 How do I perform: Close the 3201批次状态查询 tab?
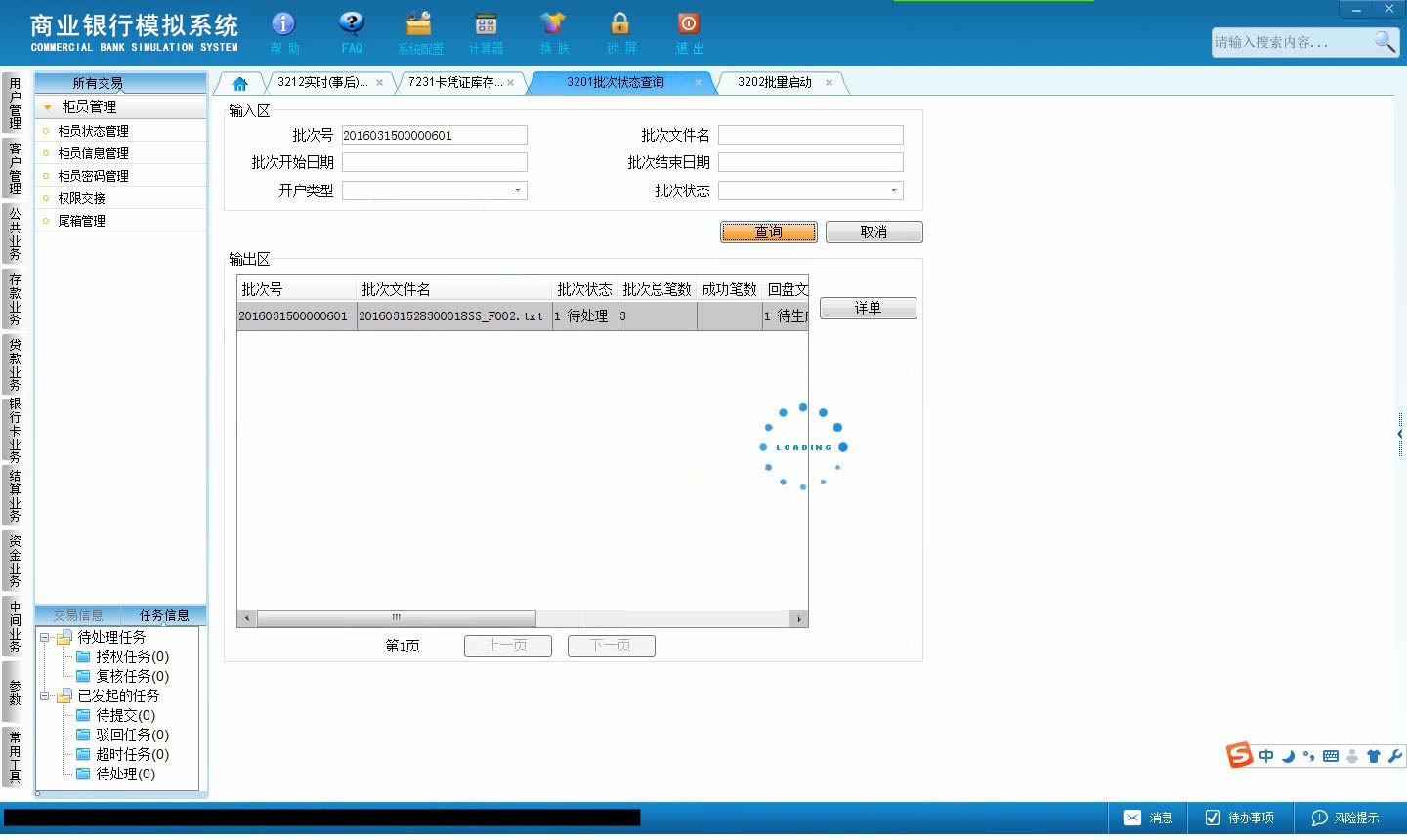[698, 83]
